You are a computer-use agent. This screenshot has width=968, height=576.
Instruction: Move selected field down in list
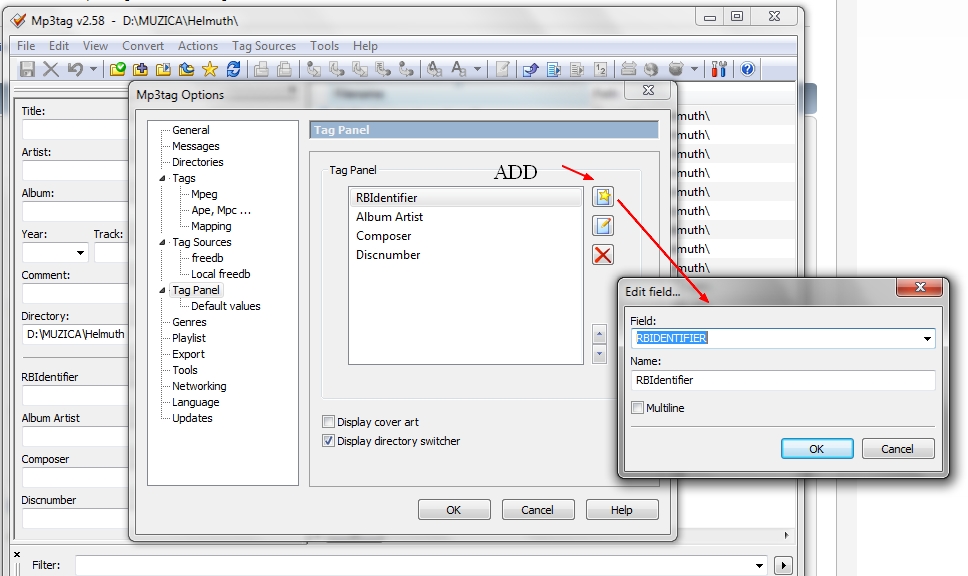click(599, 354)
